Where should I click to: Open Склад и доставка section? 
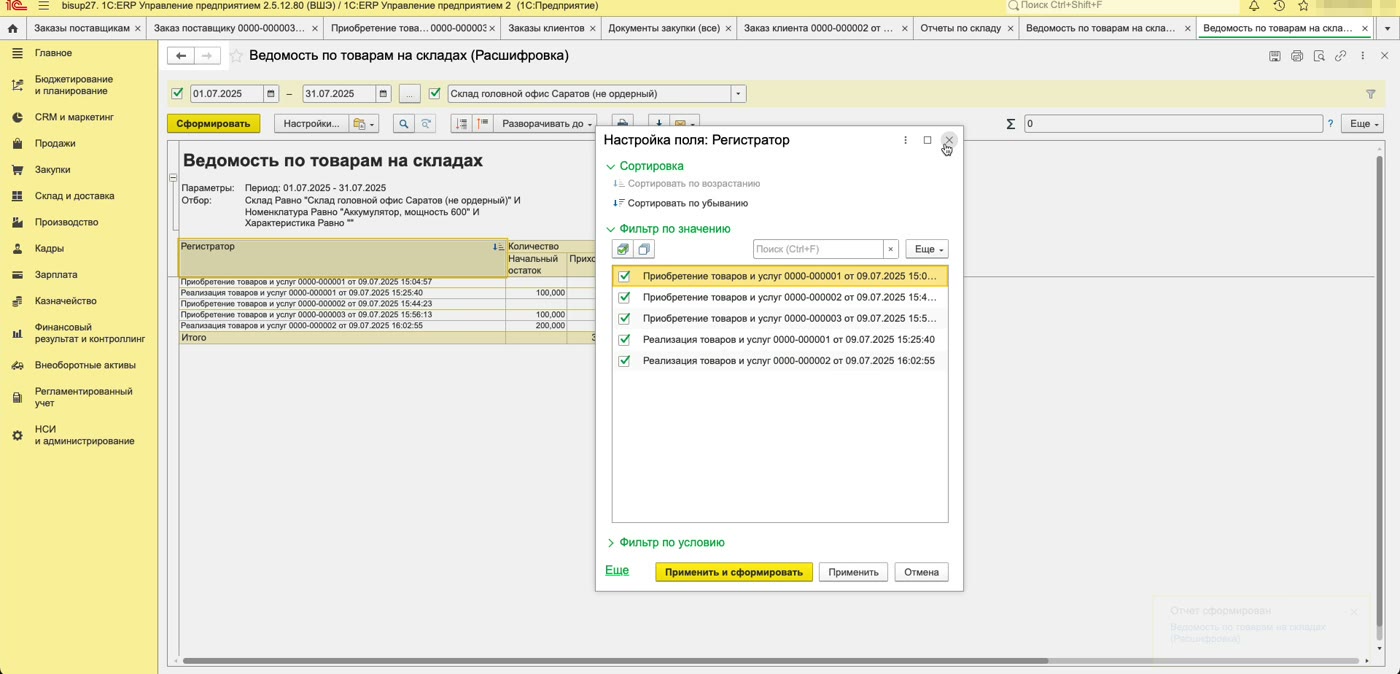coord(75,196)
